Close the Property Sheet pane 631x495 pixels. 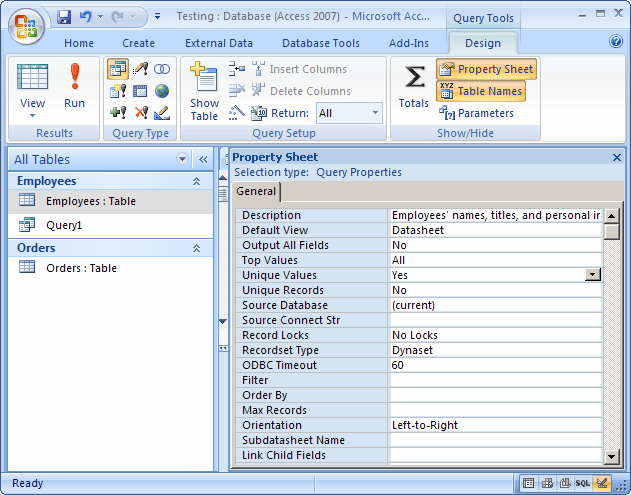pos(617,157)
